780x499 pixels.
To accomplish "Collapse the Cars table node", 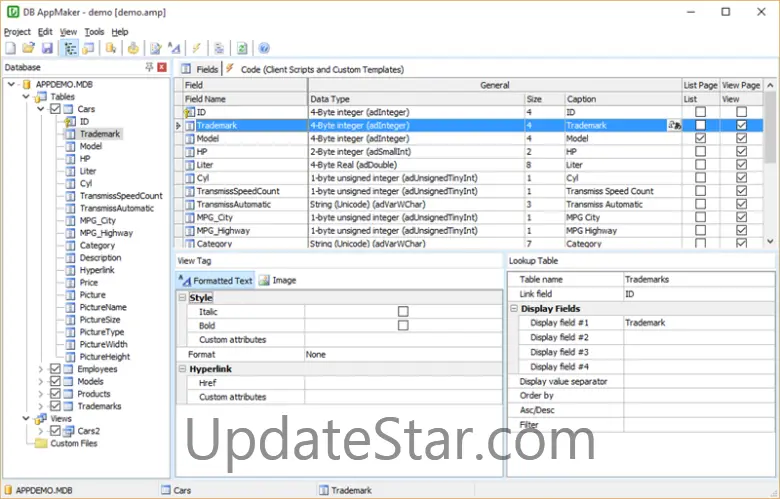I will tap(41, 109).
